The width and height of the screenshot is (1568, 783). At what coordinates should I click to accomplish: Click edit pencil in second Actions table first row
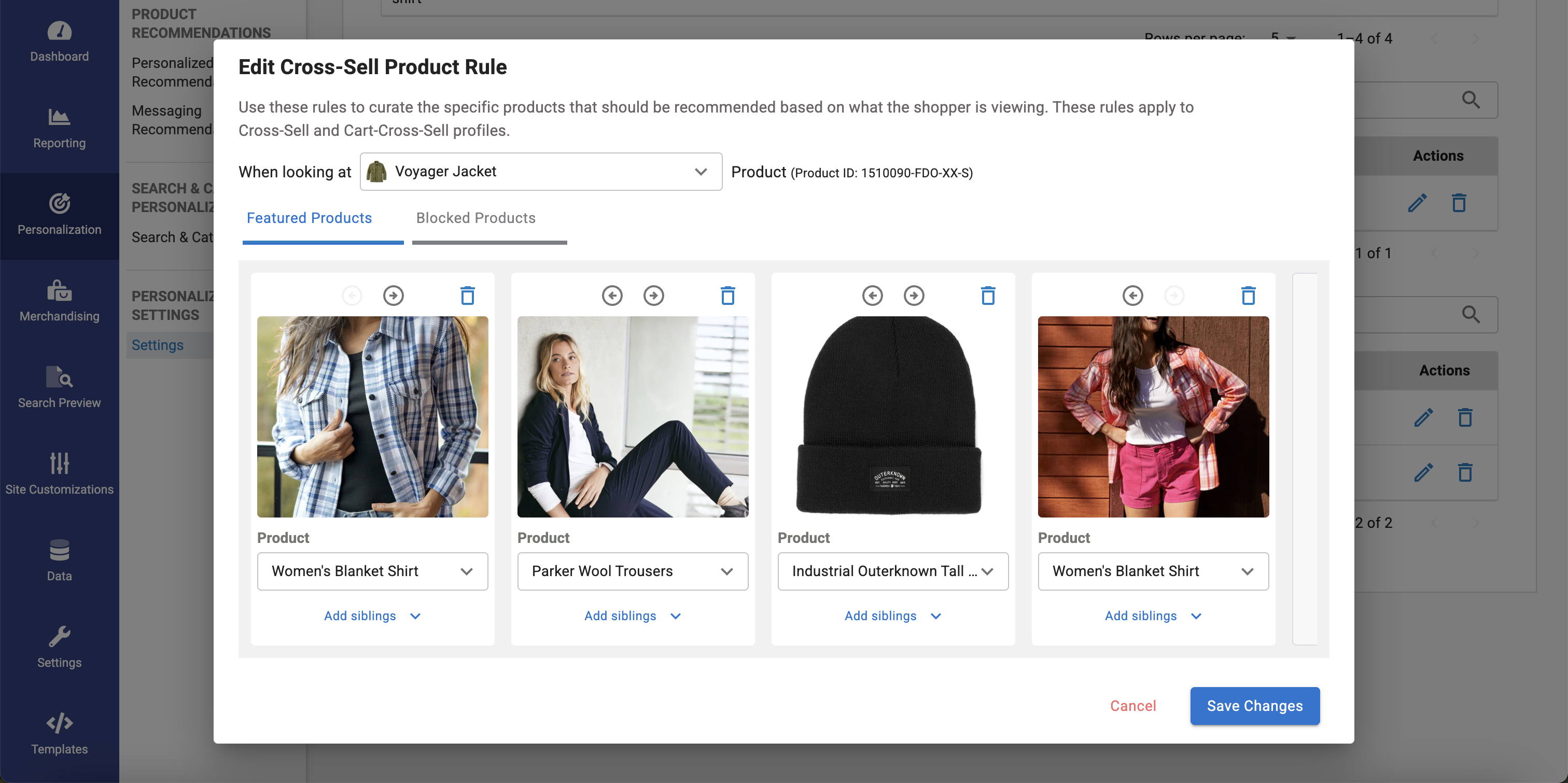click(x=1423, y=417)
